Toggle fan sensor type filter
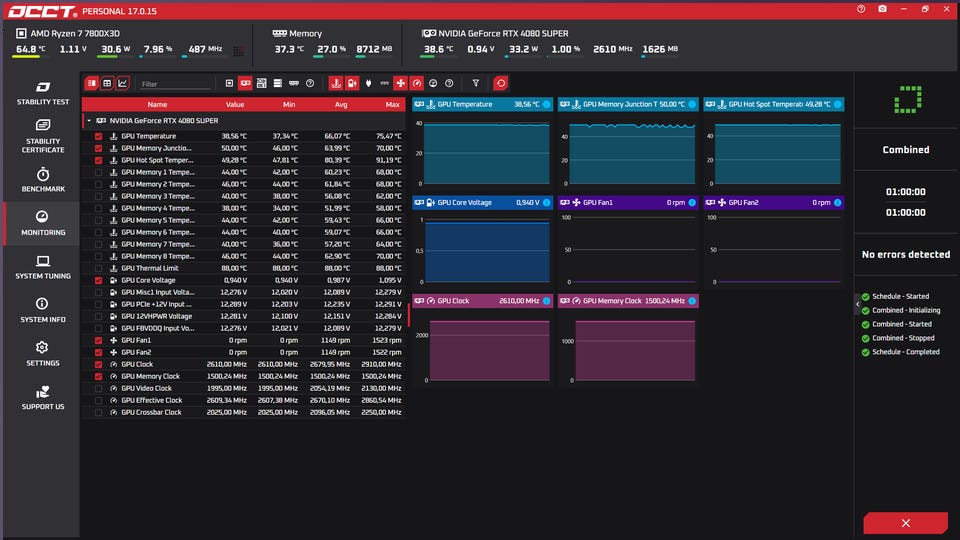 [x=400, y=83]
